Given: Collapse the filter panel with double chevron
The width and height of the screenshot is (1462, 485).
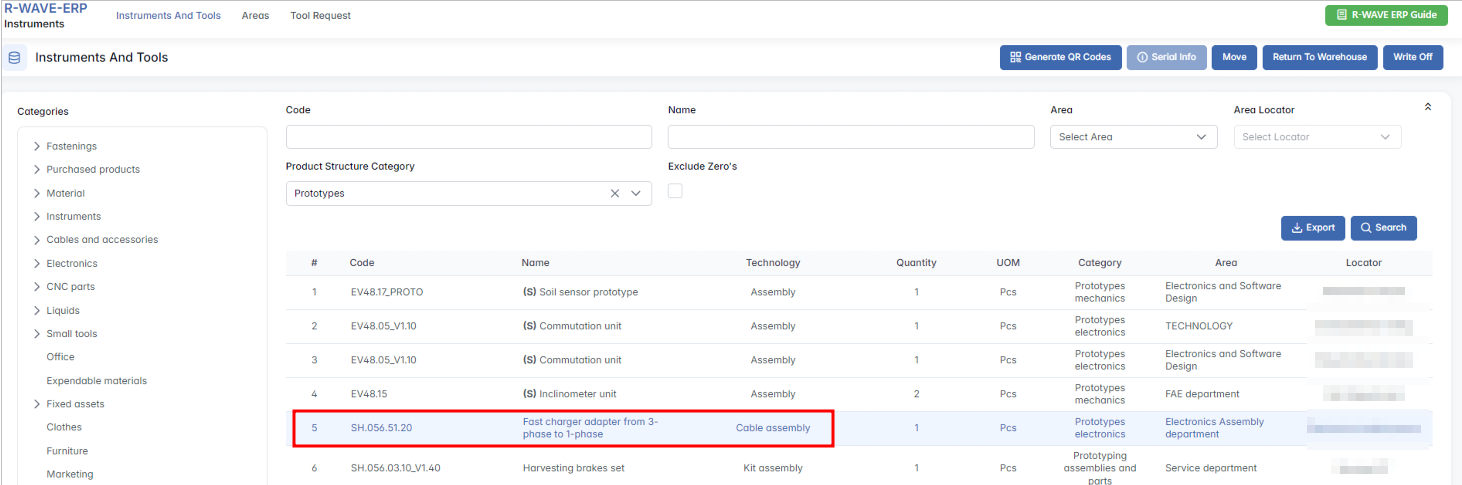Looking at the screenshot, I should [x=1428, y=107].
